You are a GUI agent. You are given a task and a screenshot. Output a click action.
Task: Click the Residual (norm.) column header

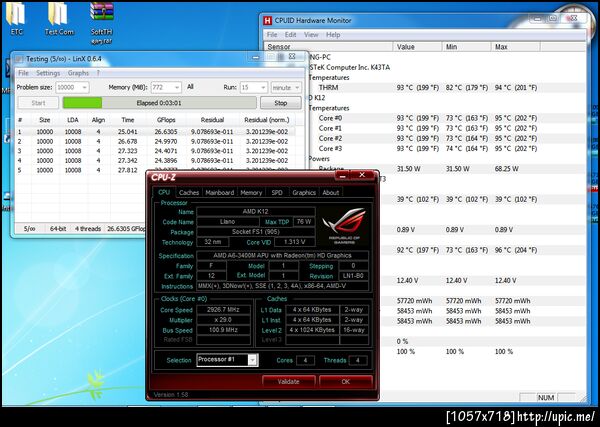click(x=267, y=120)
